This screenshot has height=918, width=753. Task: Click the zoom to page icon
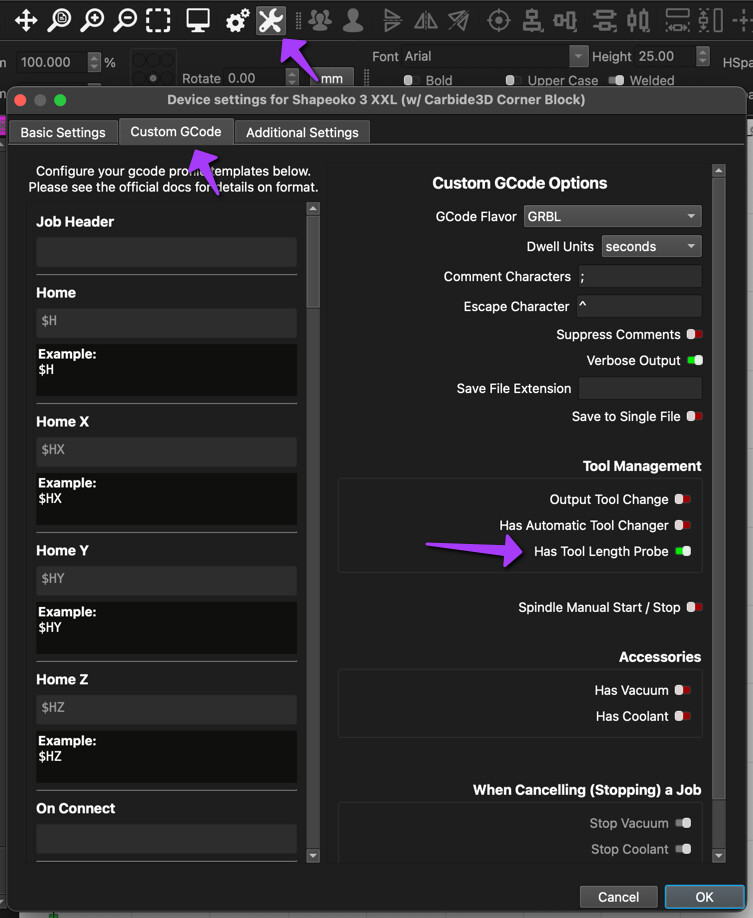coord(59,20)
